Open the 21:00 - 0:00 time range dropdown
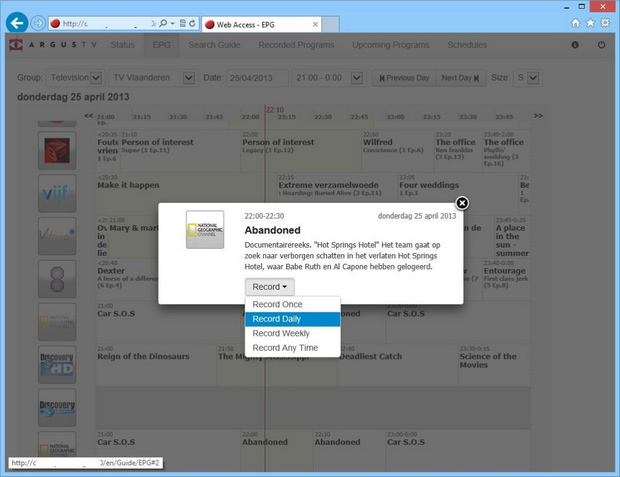620x477 pixels. tap(329, 78)
